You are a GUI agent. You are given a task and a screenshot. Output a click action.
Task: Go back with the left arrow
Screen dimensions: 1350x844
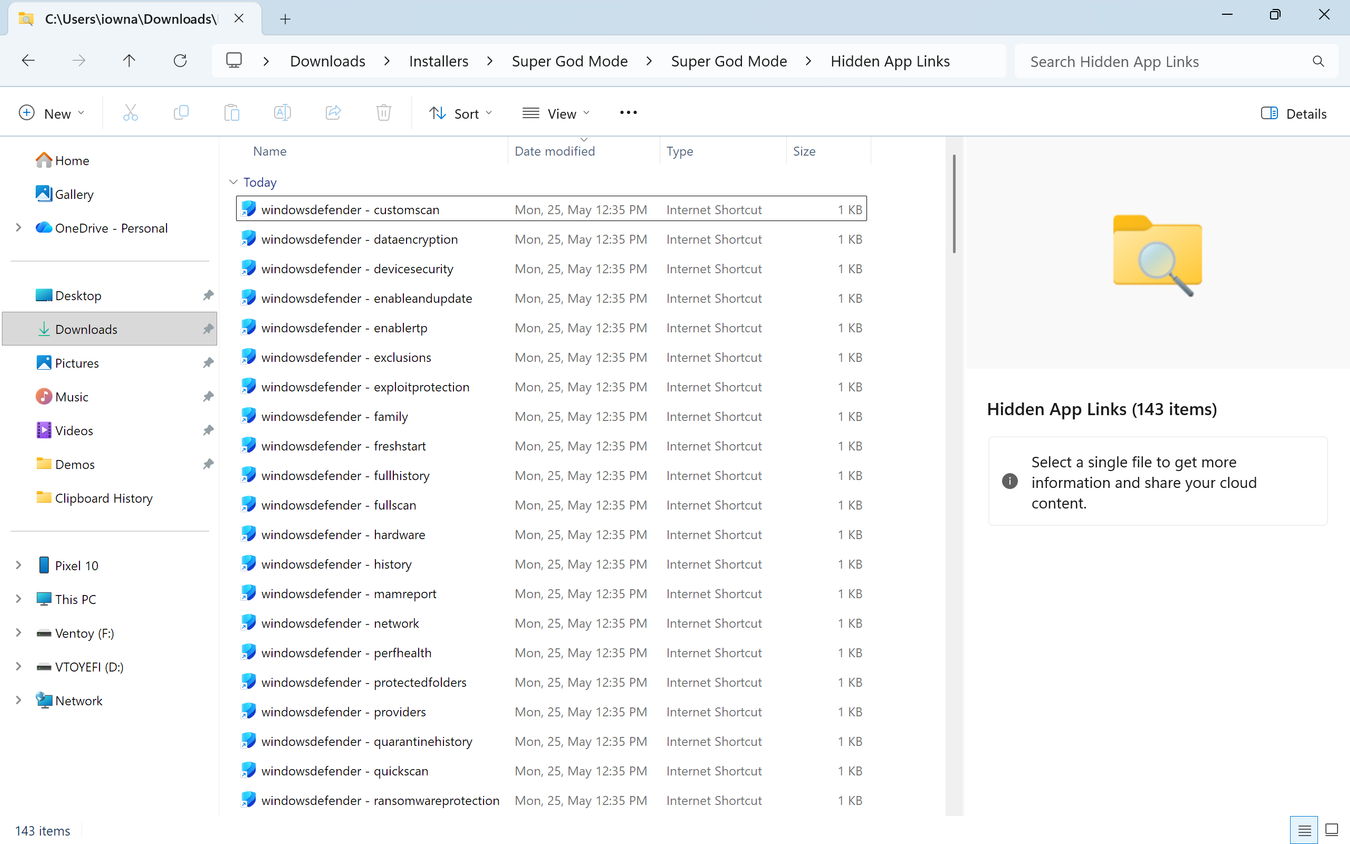[28, 61]
